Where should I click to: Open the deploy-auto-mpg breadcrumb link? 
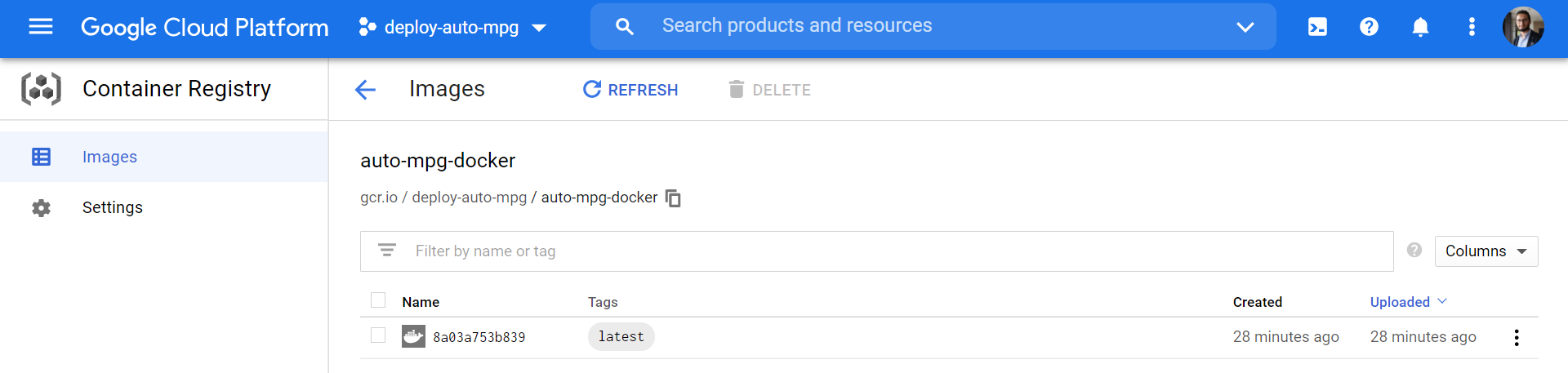[x=469, y=198]
